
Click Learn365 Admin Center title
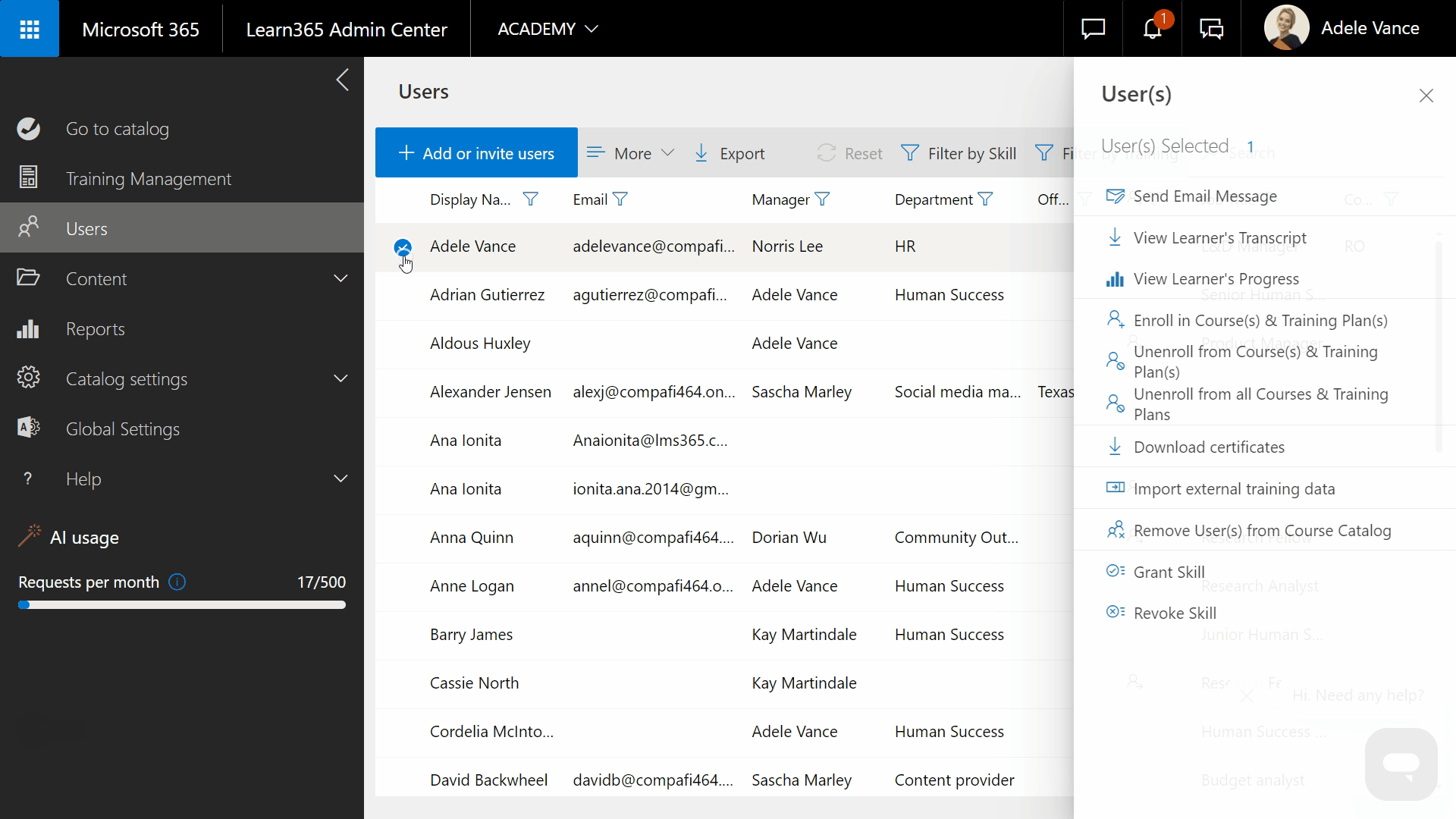pos(347,29)
